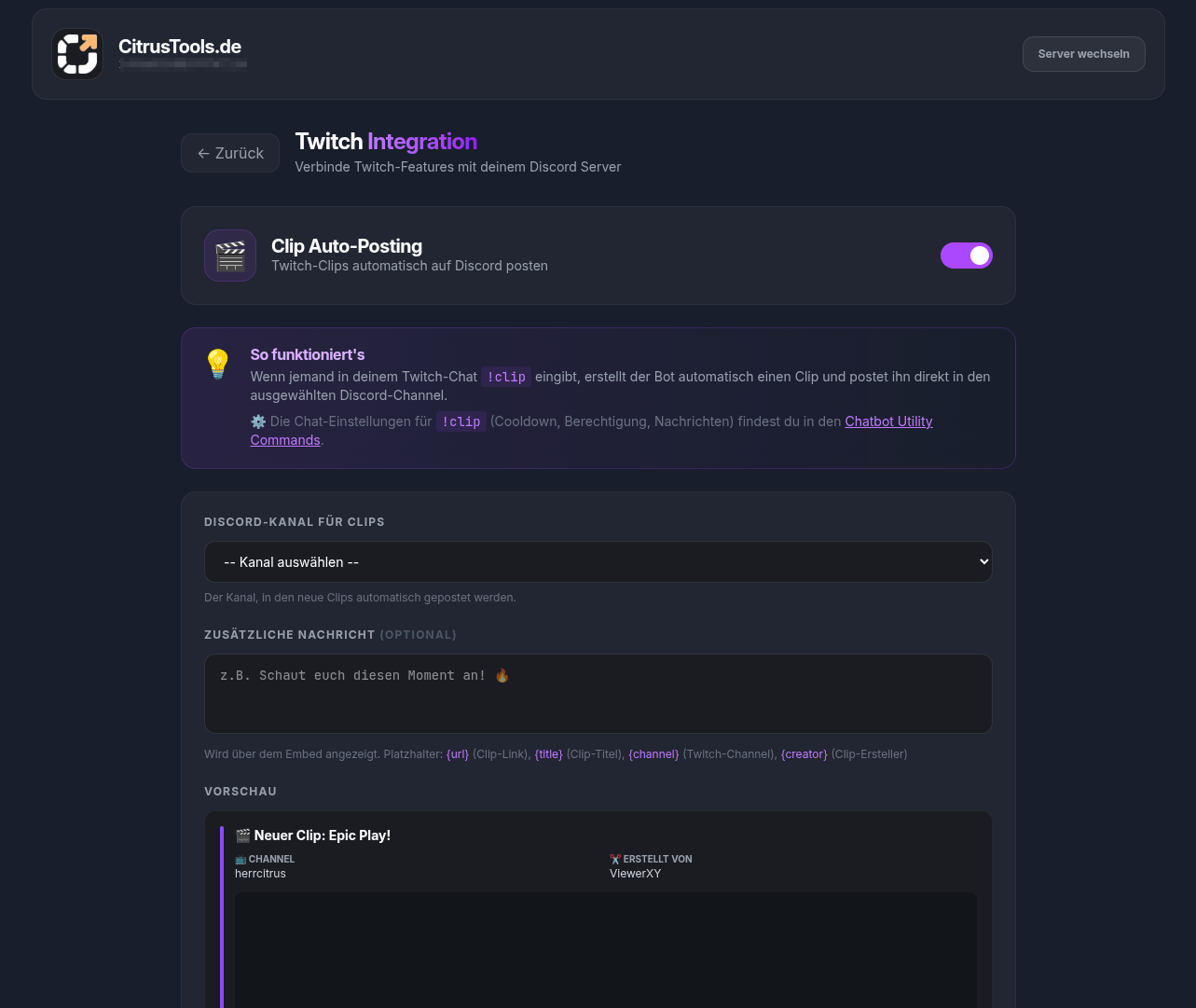Click the TV icon beside CHANNEL
The width and height of the screenshot is (1196, 1008).
click(241, 859)
